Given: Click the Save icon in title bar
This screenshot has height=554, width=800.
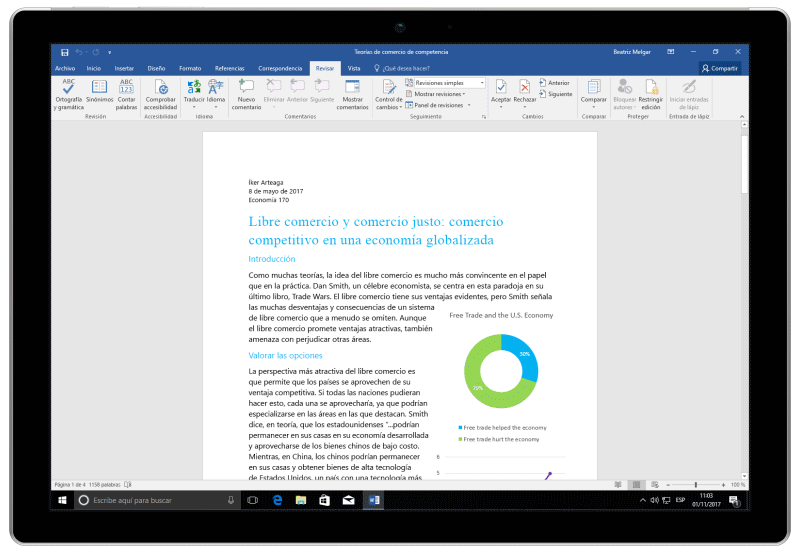Looking at the screenshot, I should 64,52.
